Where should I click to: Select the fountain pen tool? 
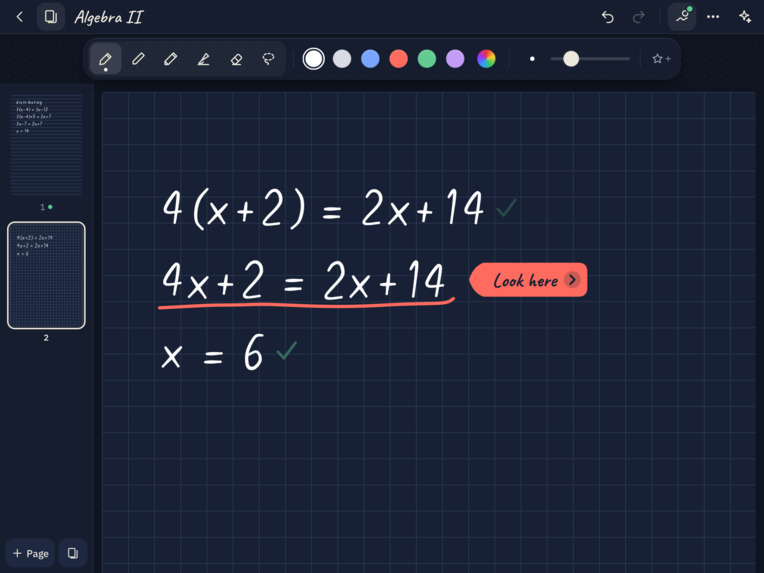[105, 59]
